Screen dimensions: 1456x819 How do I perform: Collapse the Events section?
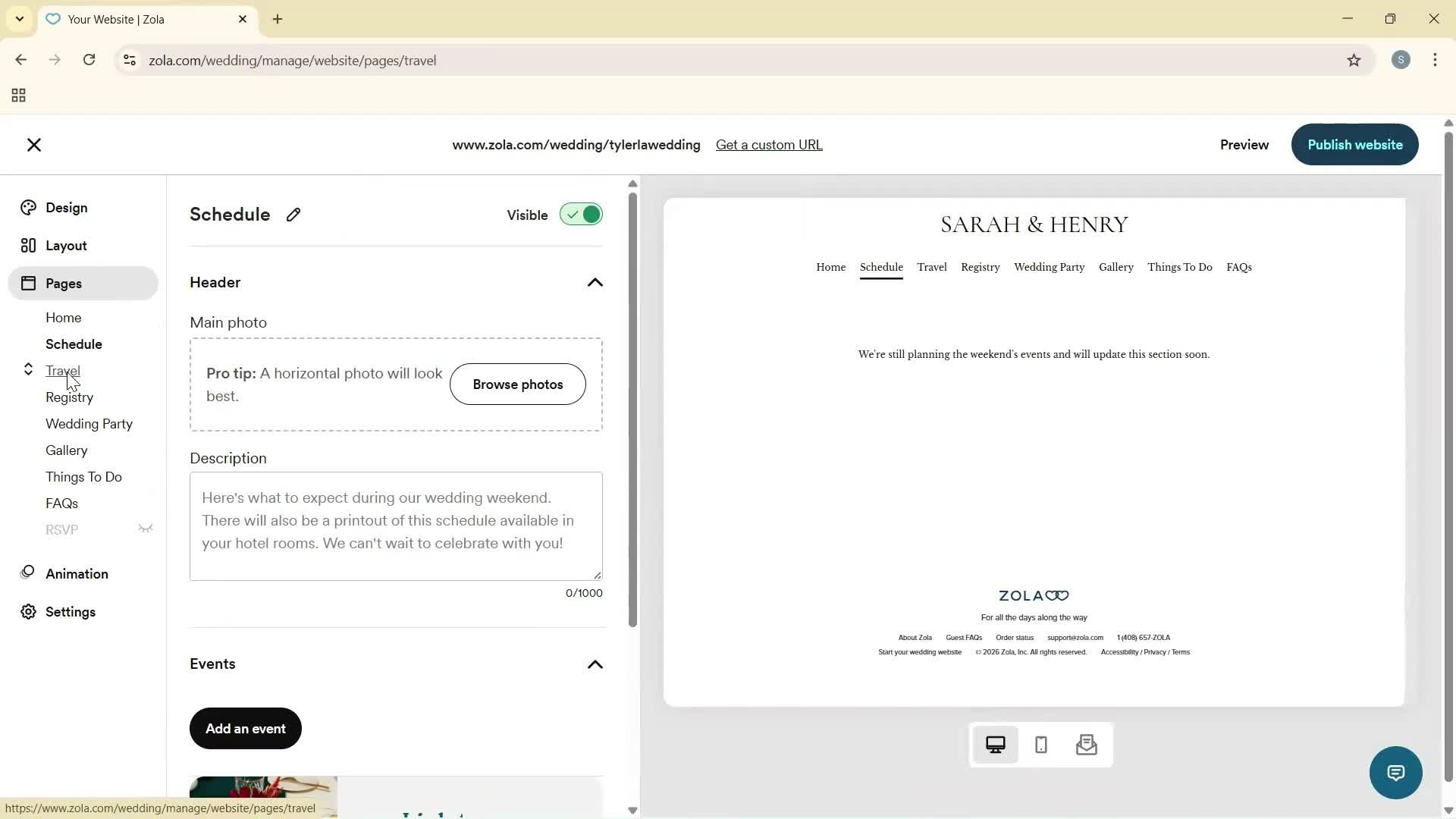click(595, 664)
